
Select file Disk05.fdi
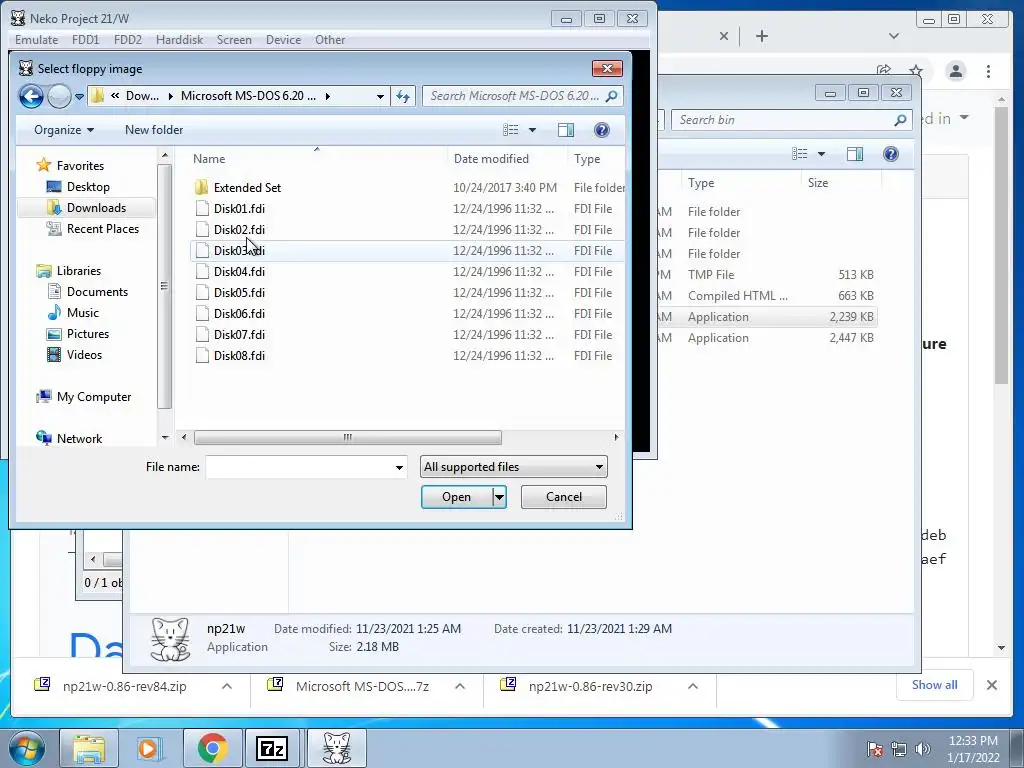(239, 293)
